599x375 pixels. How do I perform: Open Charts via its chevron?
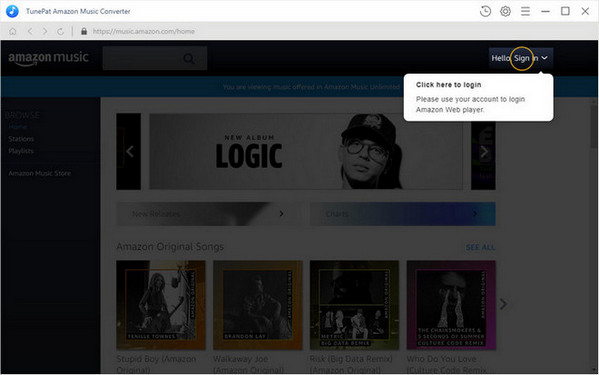click(475, 213)
